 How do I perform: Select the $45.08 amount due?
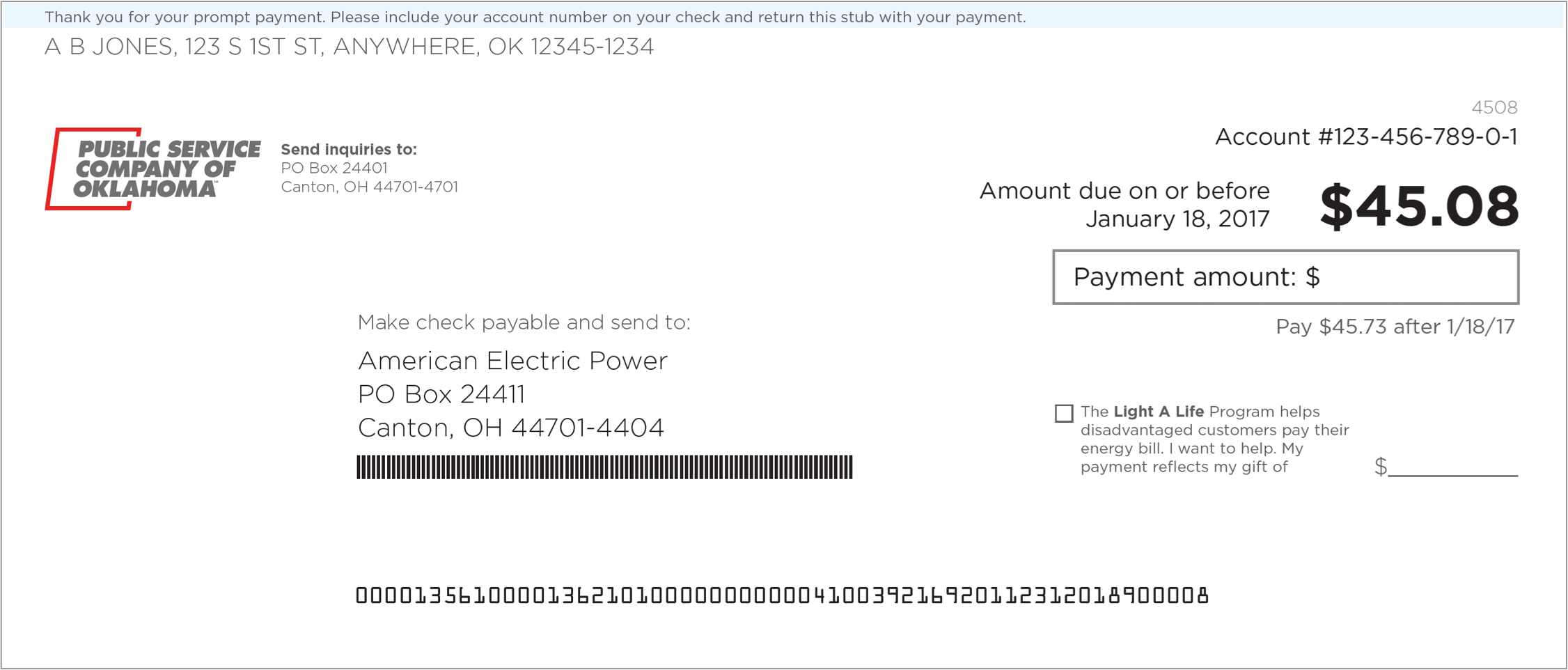coord(1419,206)
